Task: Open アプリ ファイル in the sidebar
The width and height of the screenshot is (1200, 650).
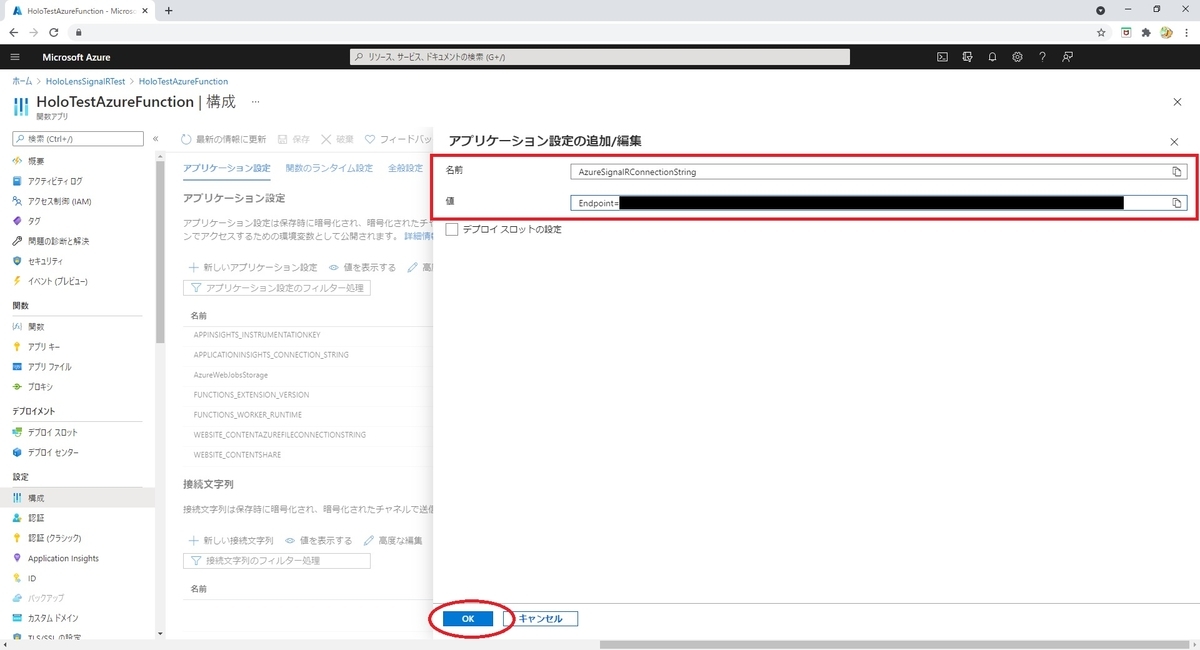Action: click(x=49, y=367)
